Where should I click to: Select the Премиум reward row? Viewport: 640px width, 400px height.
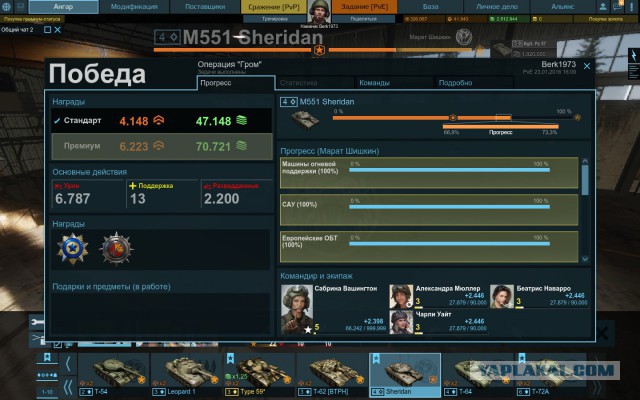coord(162,146)
